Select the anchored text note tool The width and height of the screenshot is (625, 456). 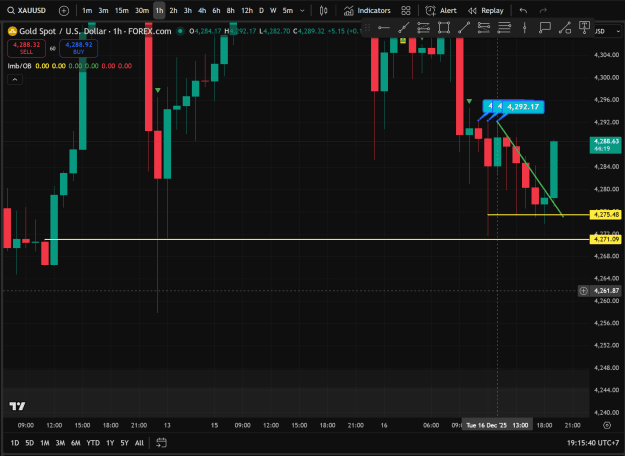[585, 28]
